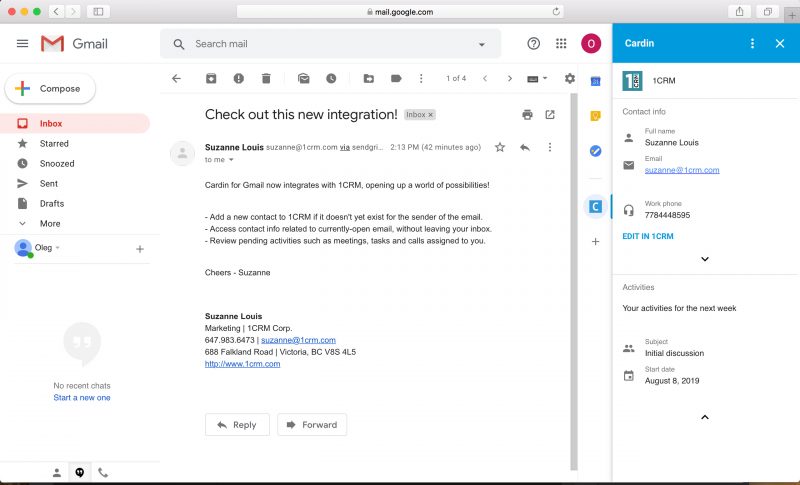This screenshot has height=485, width=800.
Task: Click the Start a new one chat link
Action: (82, 398)
